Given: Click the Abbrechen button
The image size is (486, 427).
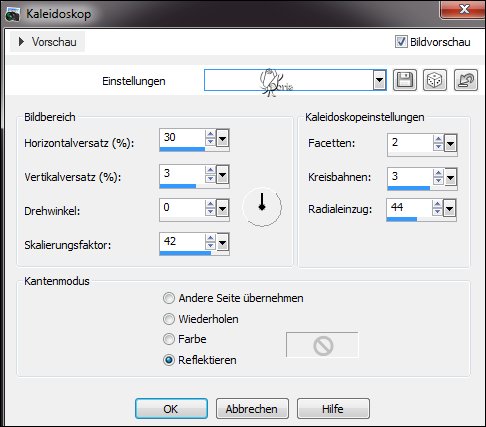Looking at the screenshot, I should pos(252,408).
